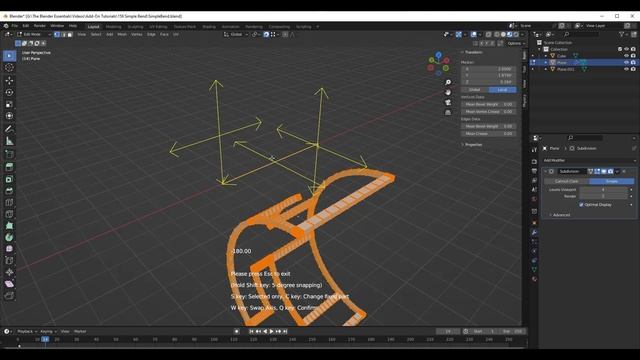Select the Annotate tool
This screenshot has height=360, width=640.
tap(9, 129)
